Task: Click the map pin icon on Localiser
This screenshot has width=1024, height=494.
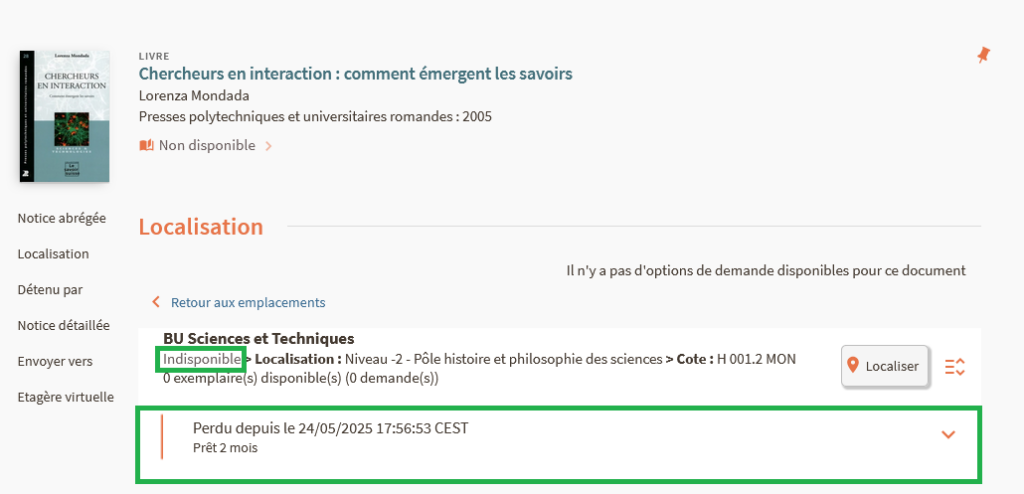Action: coord(853,366)
